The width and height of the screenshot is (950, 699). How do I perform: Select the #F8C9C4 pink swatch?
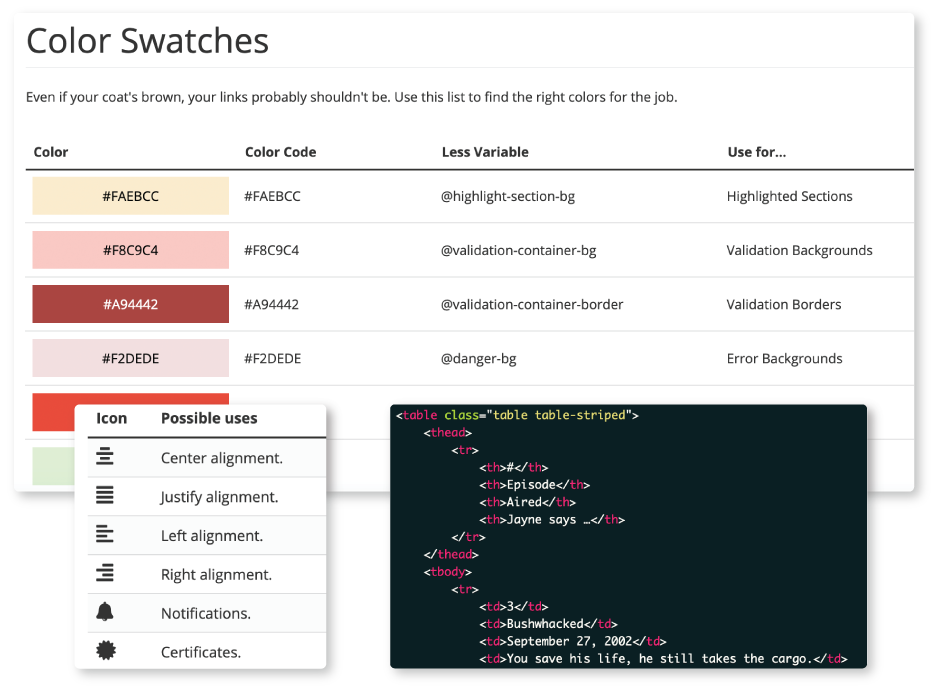(130, 250)
